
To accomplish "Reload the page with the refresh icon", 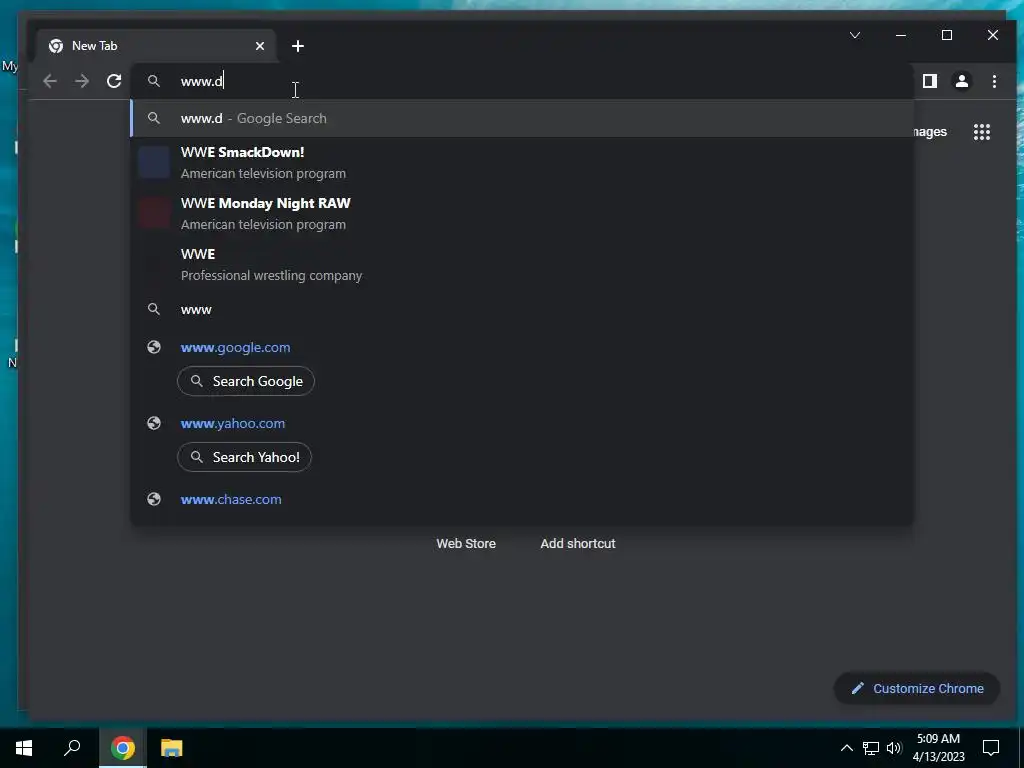I will pyautogui.click(x=114, y=81).
